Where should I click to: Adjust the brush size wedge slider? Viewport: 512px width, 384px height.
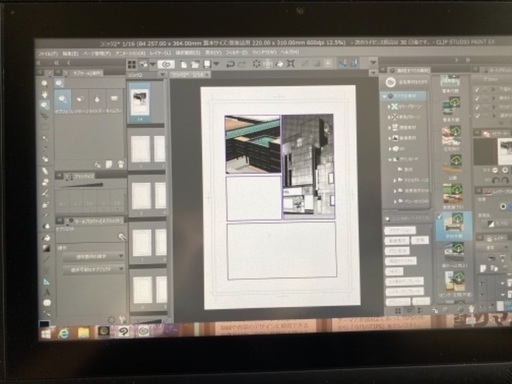(81, 185)
